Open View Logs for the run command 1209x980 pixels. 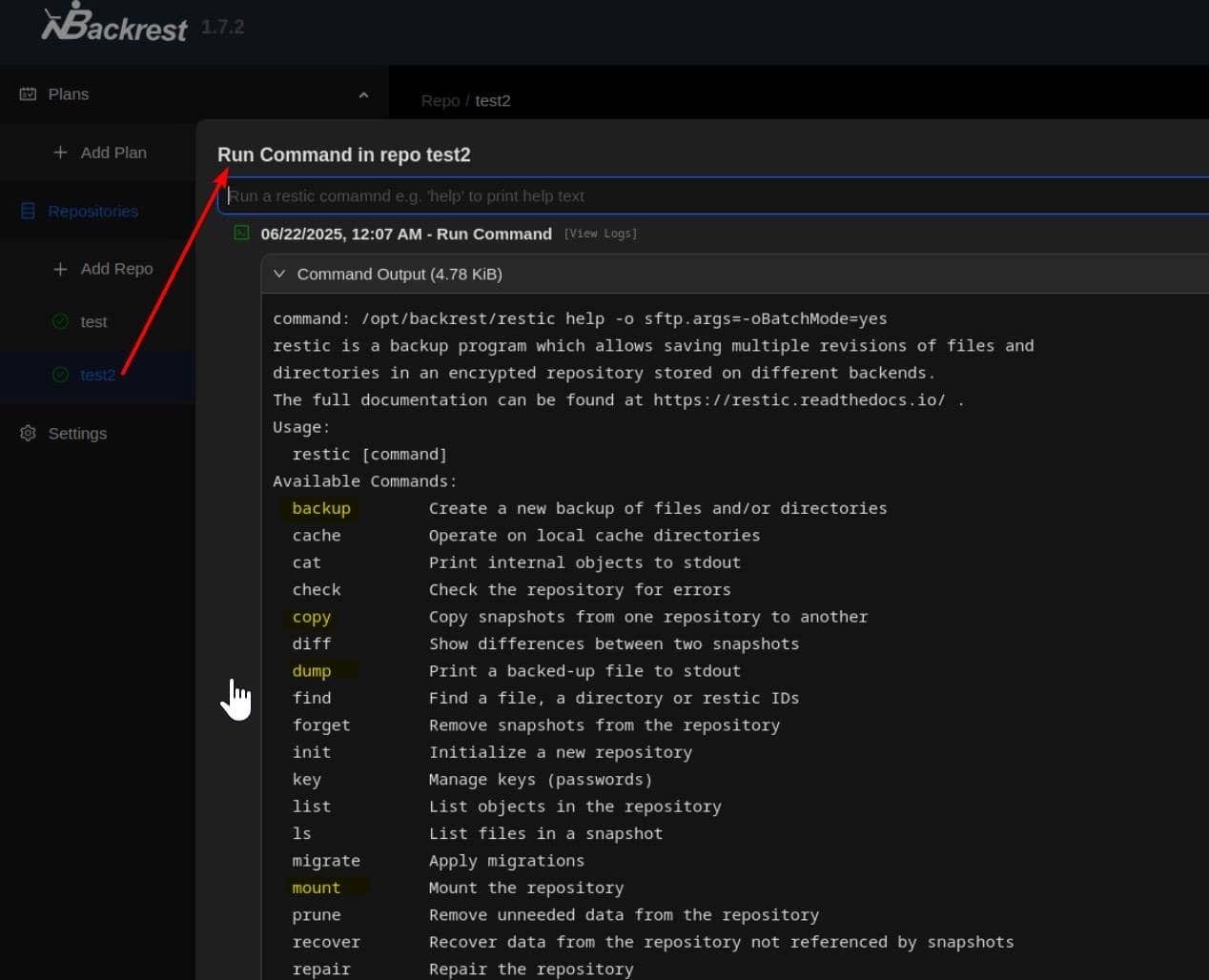(x=601, y=233)
